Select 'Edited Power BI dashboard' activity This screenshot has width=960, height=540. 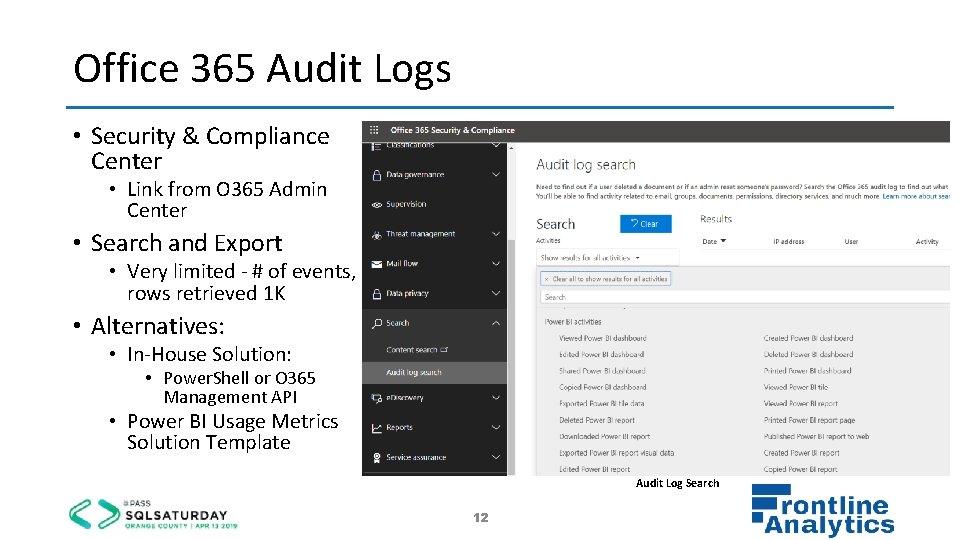tap(601, 354)
